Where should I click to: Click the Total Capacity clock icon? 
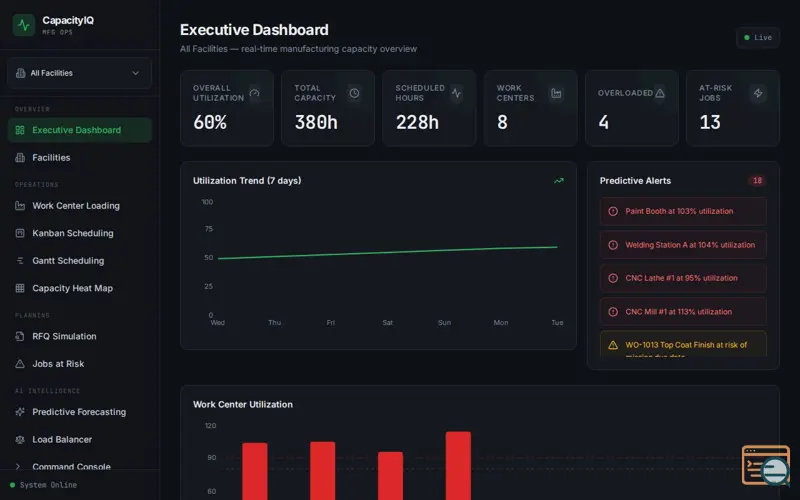(x=354, y=93)
